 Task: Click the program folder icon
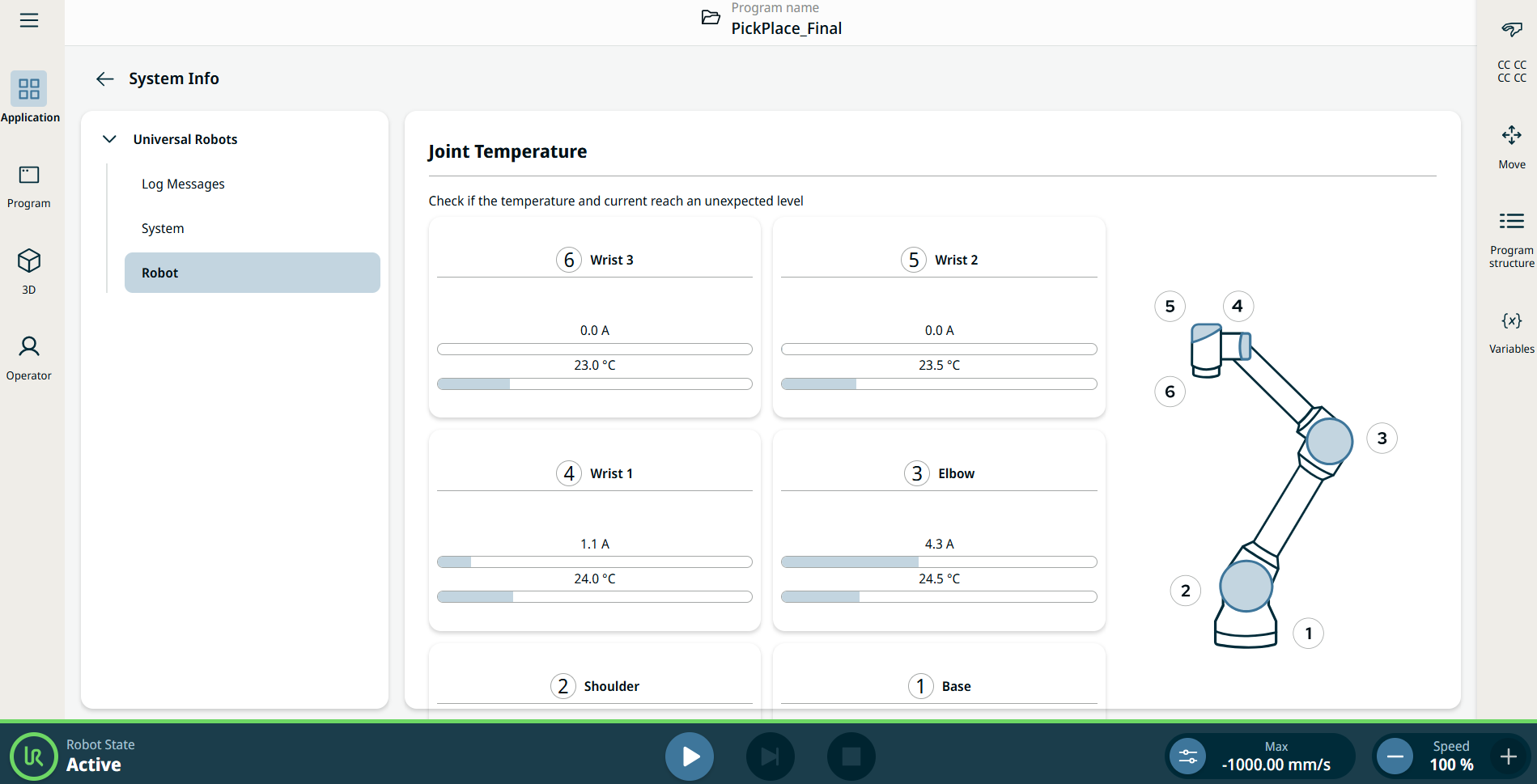[x=711, y=18]
